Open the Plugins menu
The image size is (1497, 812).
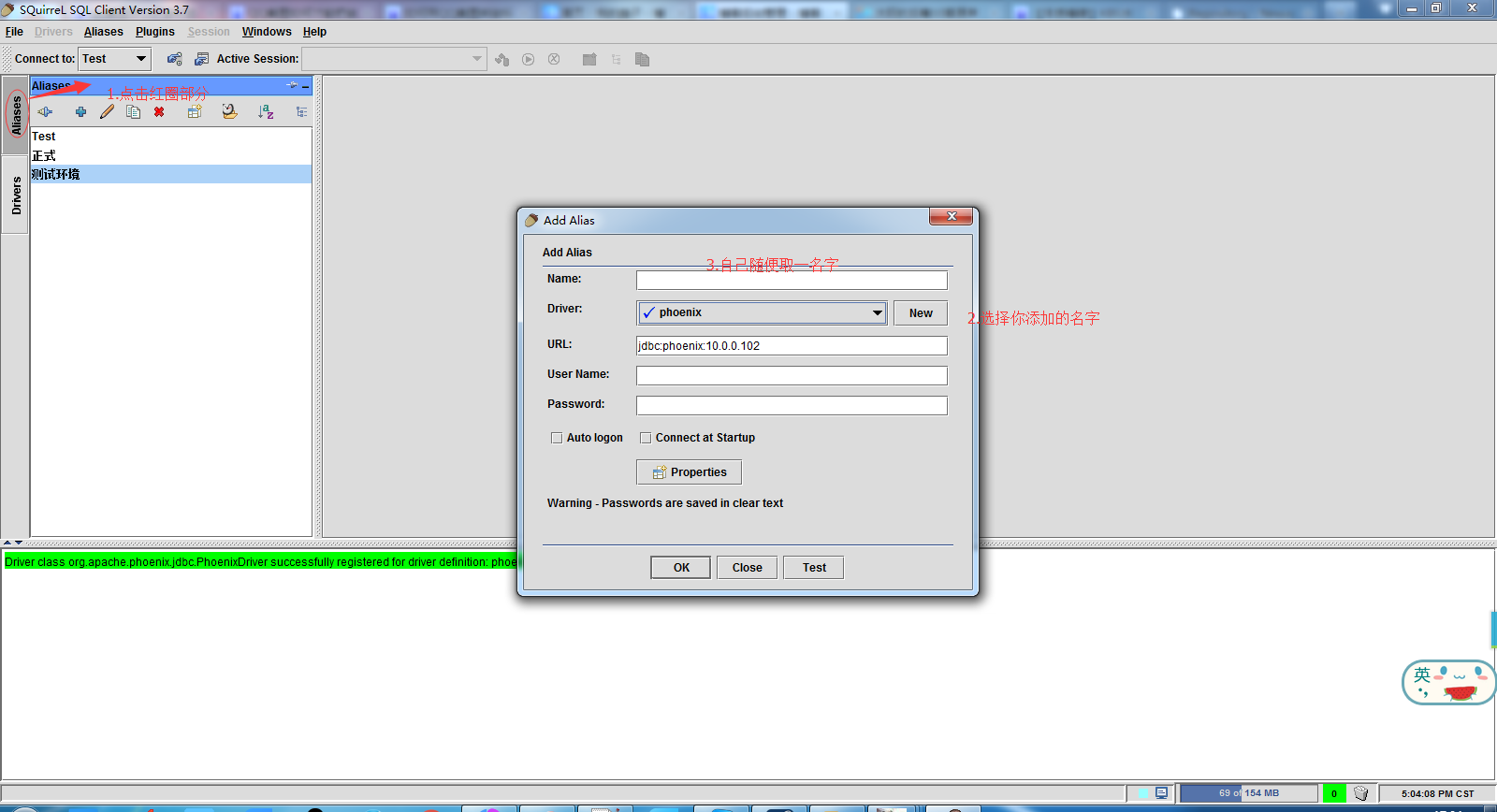[x=155, y=32]
